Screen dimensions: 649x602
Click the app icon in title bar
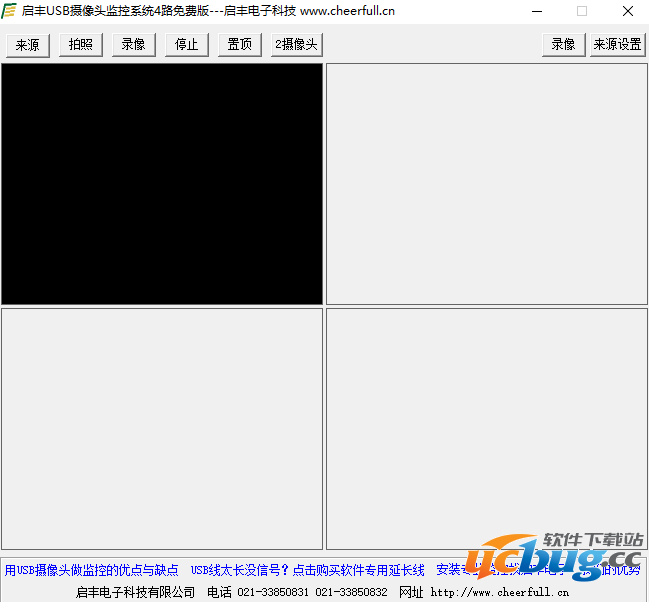[x=9, y=11]
